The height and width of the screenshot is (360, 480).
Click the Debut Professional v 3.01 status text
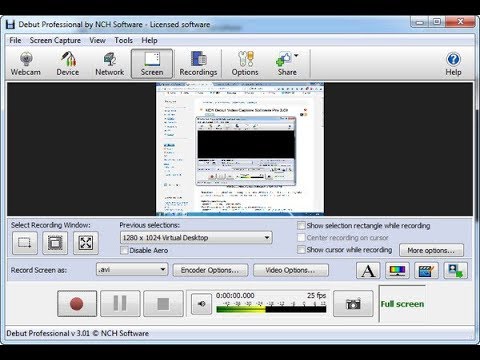(x=78, y=333)
